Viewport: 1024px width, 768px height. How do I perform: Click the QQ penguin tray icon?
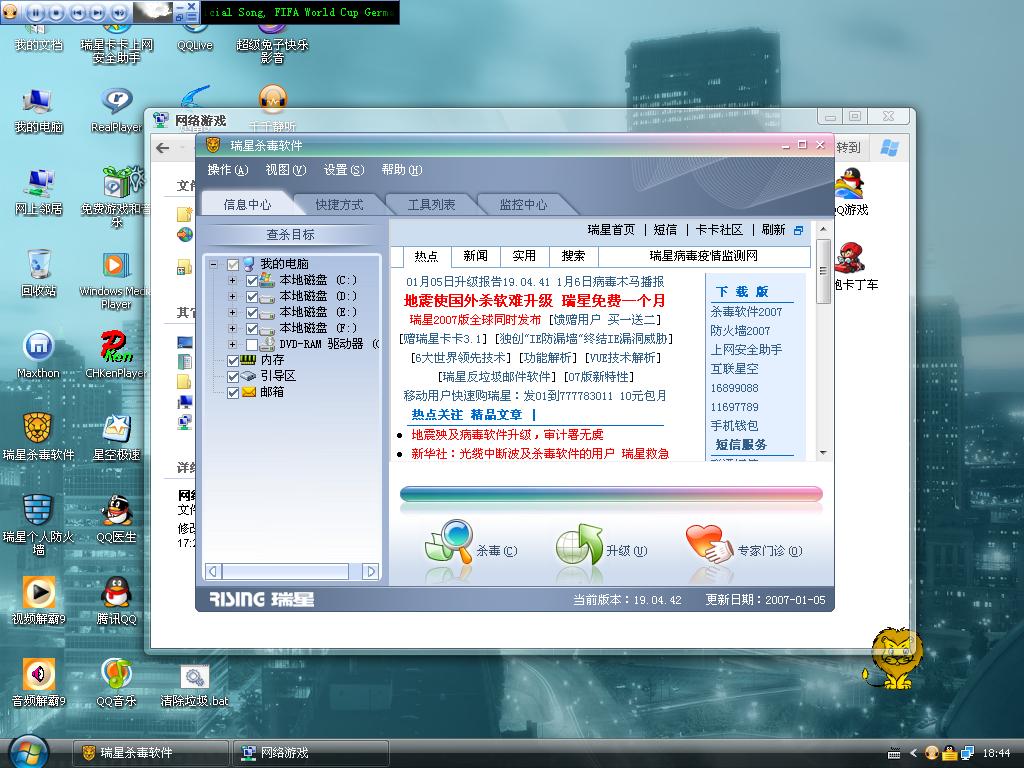tap(949, 753)
